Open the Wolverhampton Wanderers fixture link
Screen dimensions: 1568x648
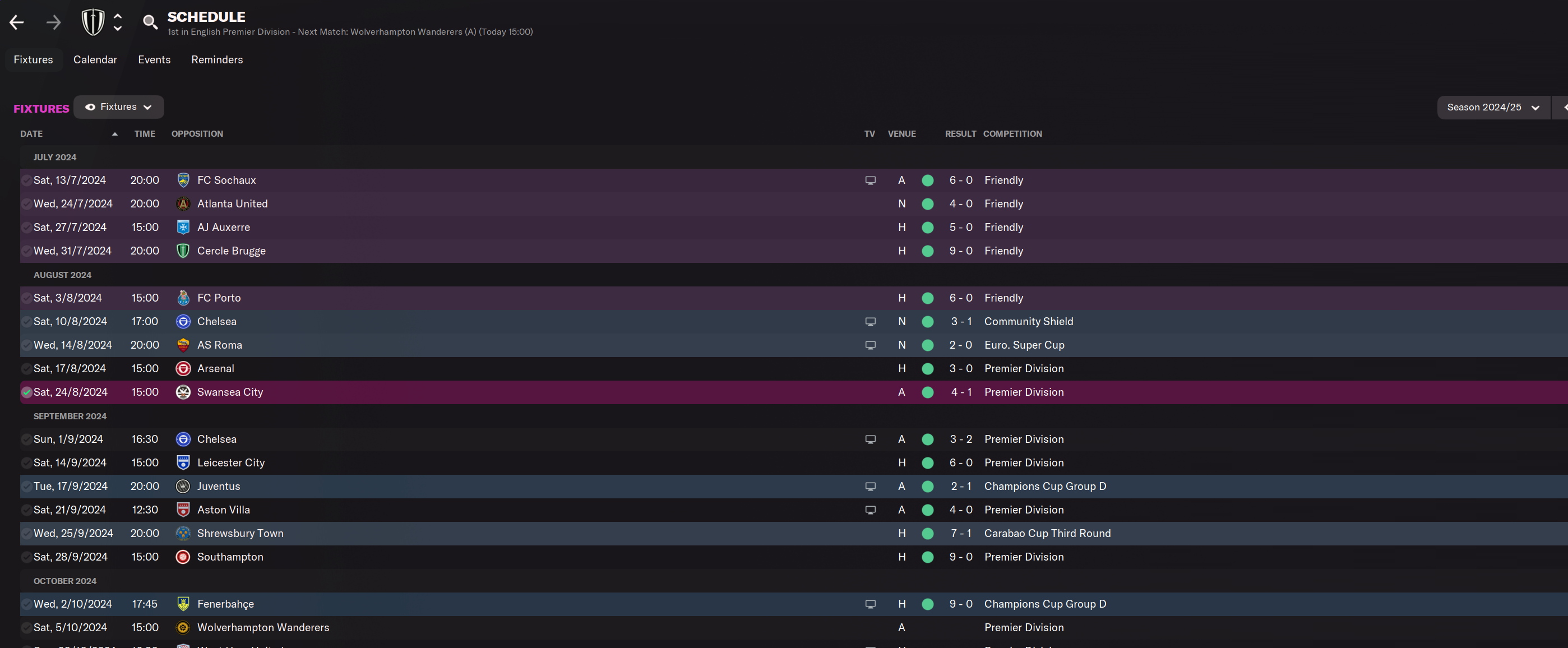263,627
